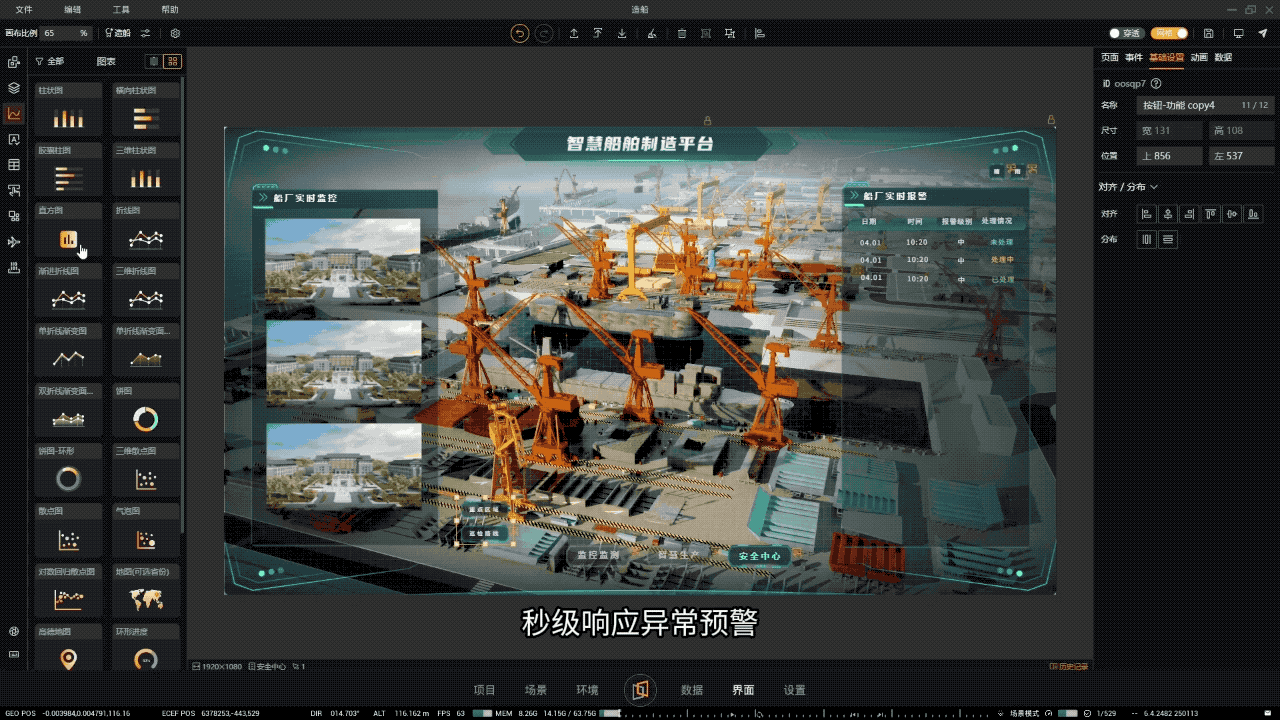
Task: Edit the 宽 width field
Action: (x=1170, y=131)
